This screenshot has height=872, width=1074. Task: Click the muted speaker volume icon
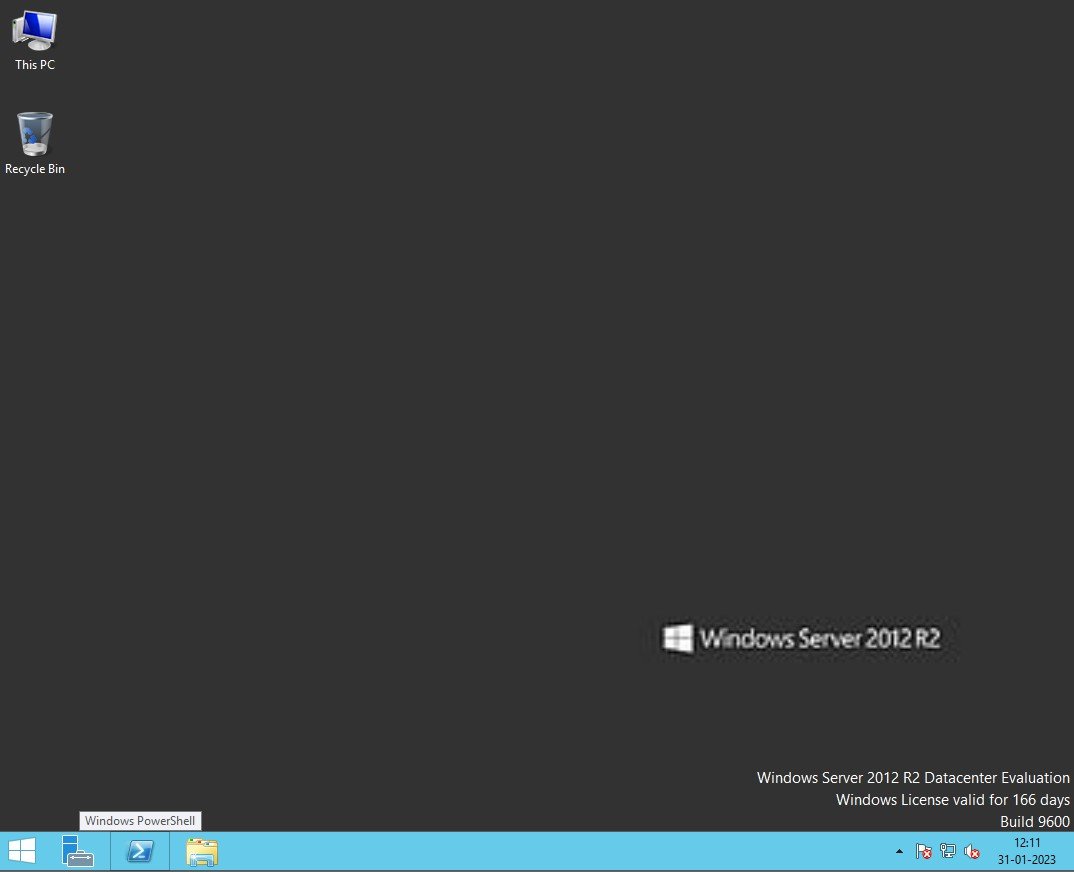971,851
